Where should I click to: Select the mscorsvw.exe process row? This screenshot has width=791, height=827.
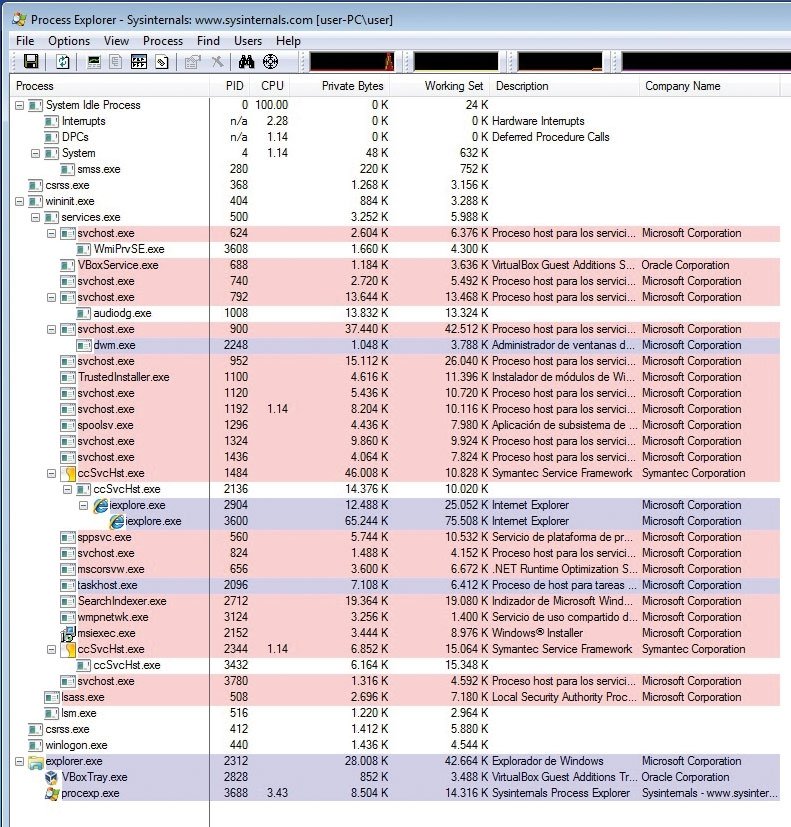point(395,570)
